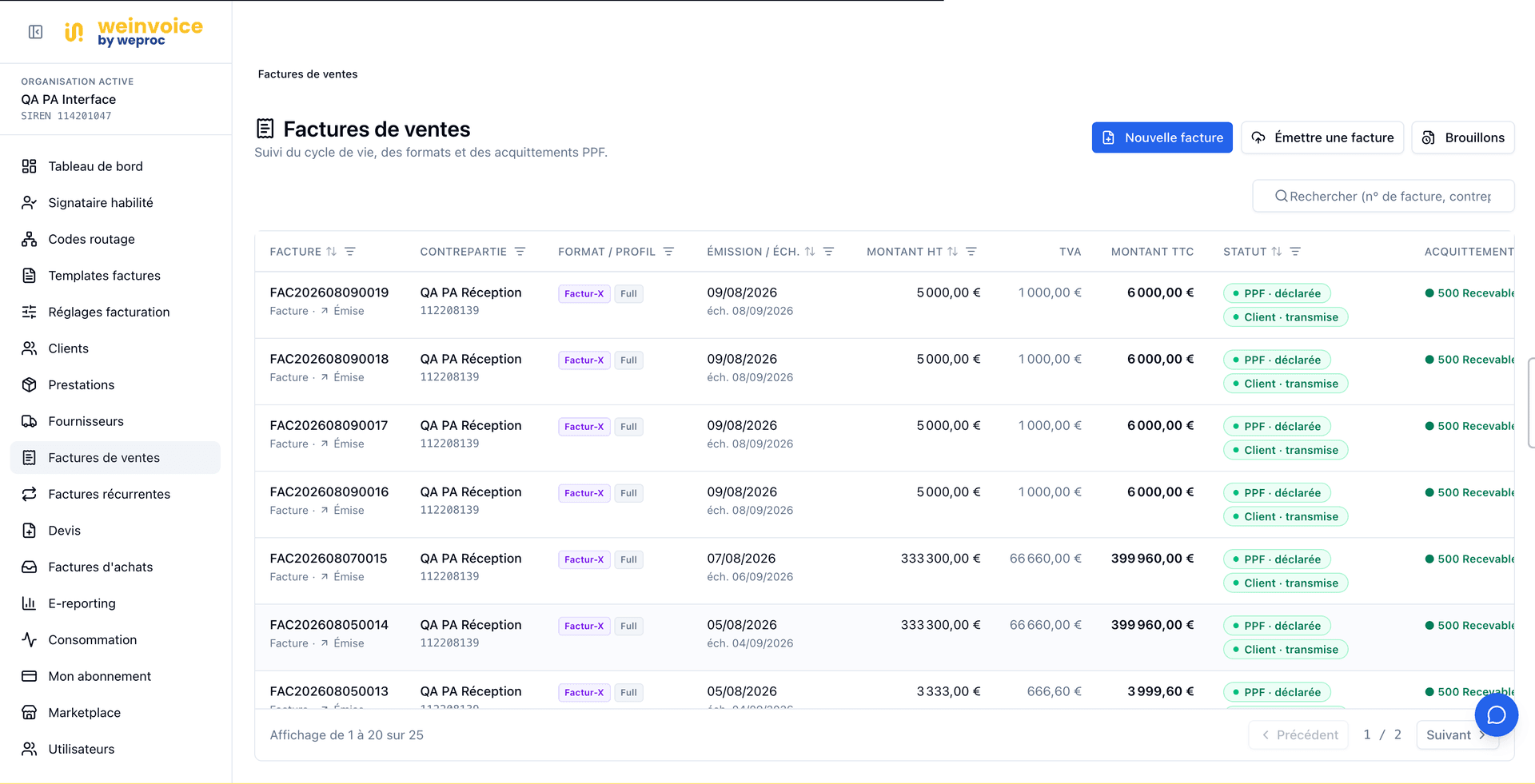Click Factur-X badge of FAC202608090019

click(x=584, y=293)
